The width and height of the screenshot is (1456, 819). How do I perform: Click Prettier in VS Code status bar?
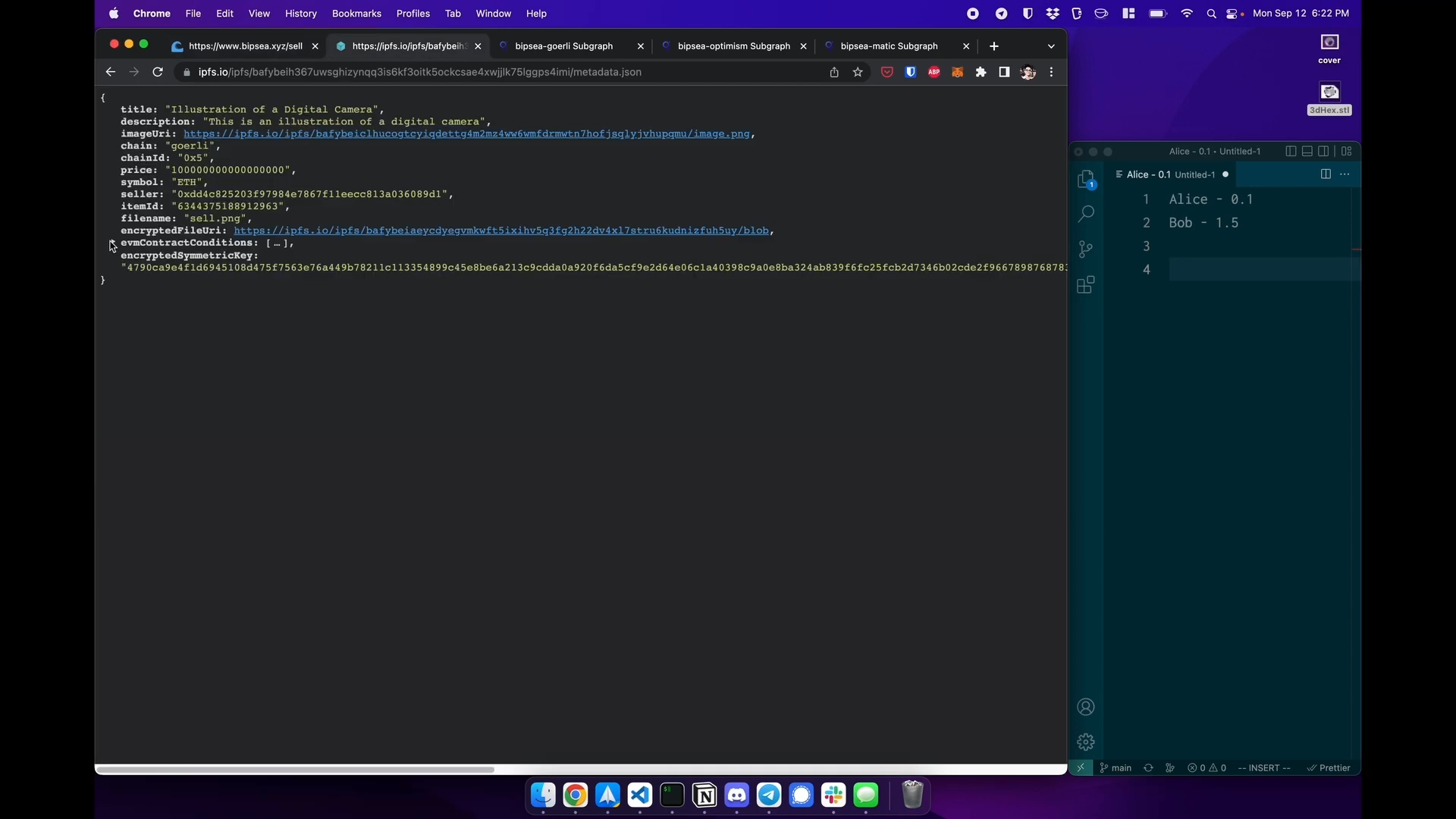(1329, 767)
